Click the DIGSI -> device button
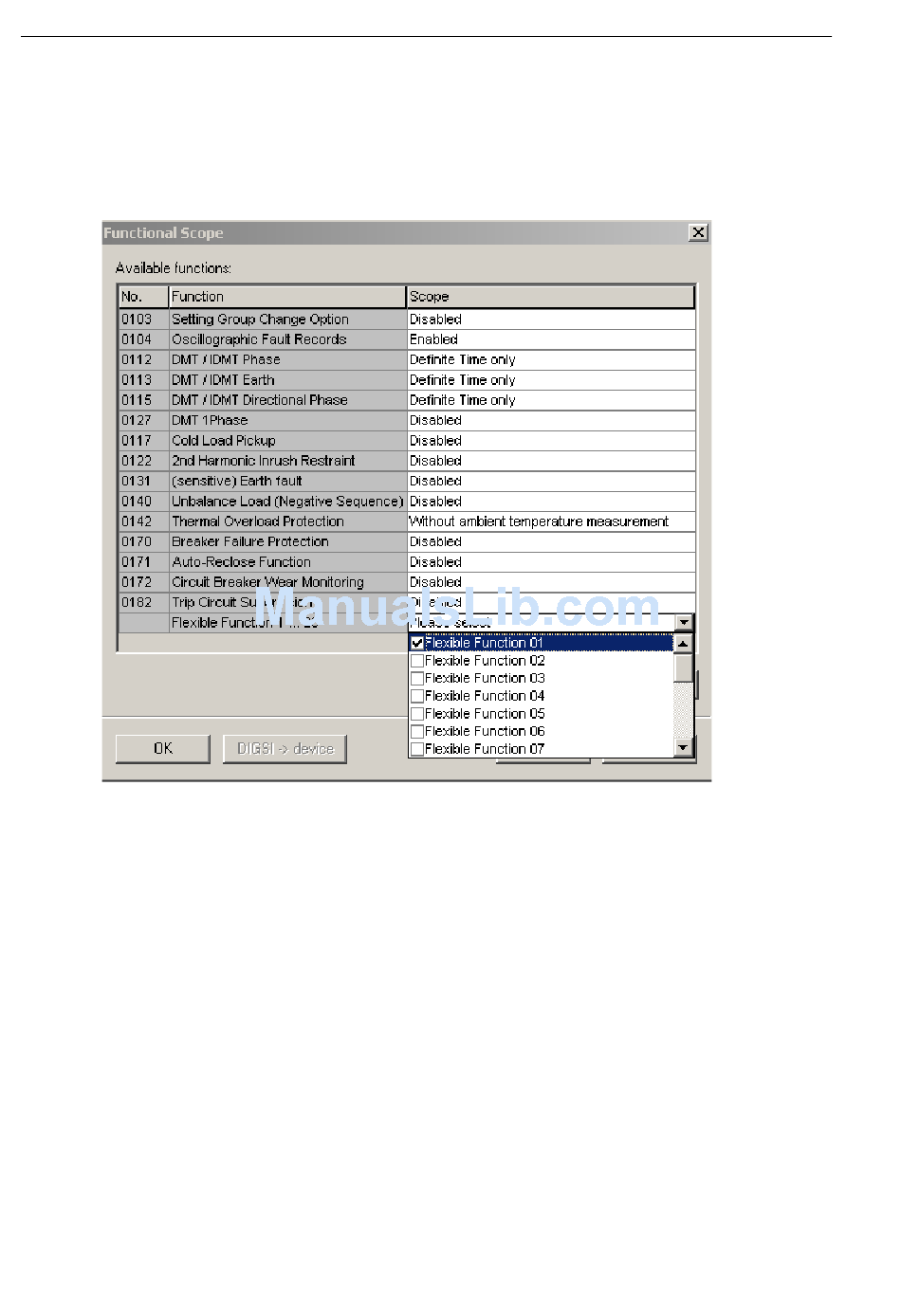This screenshot has height=1316, width=901. pyautogui.click(x=285, y=748)
